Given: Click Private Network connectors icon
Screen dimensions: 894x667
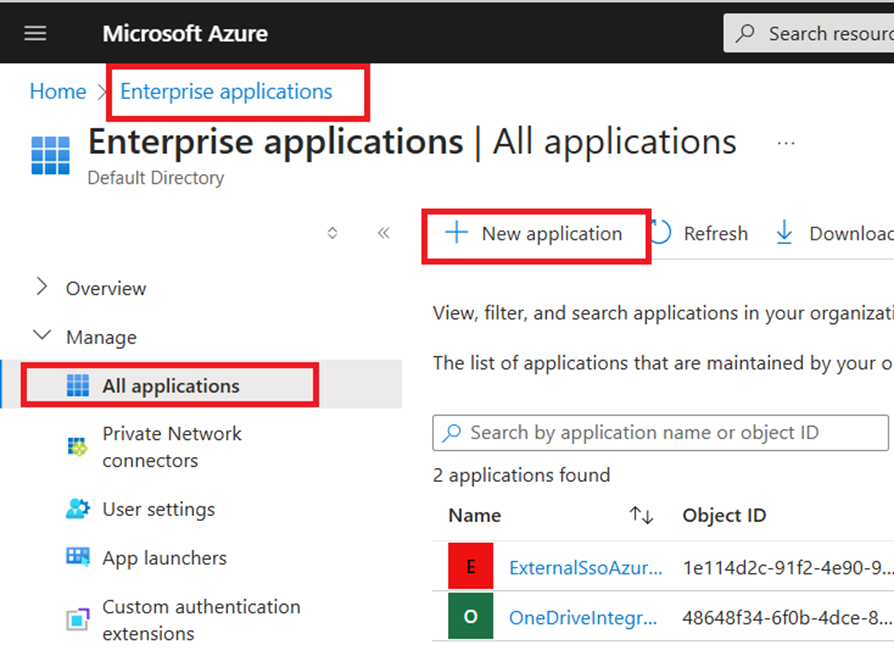Looking at the screenshot, I should coord(78,447).
